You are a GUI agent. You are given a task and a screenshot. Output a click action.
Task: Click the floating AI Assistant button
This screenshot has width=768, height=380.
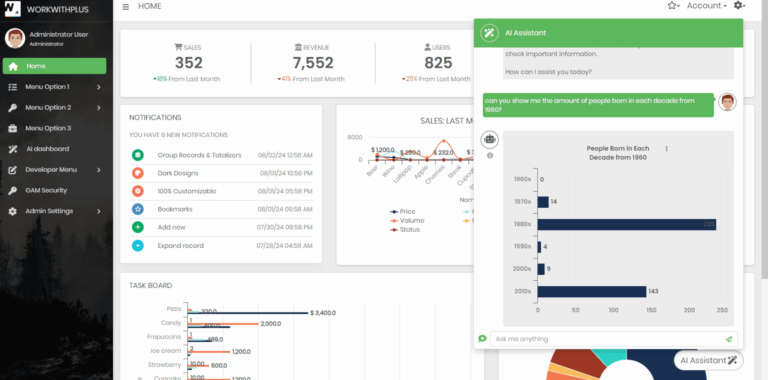pyautogui.click(x=708, y=360)
